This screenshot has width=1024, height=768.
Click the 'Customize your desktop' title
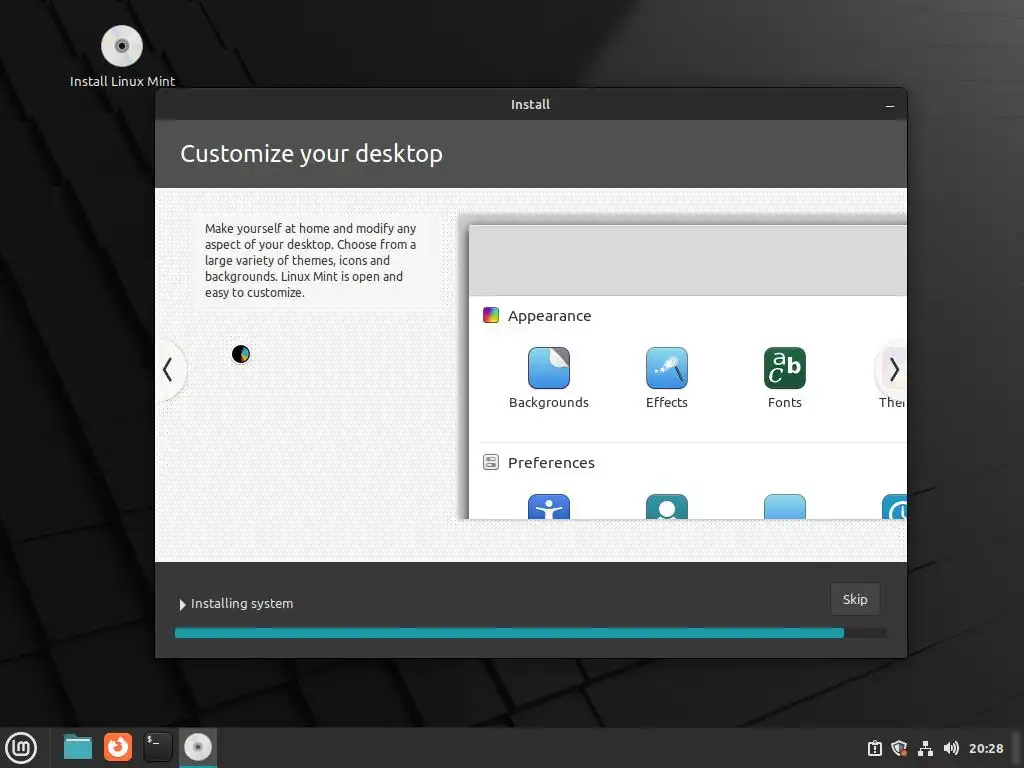point(312,154)
